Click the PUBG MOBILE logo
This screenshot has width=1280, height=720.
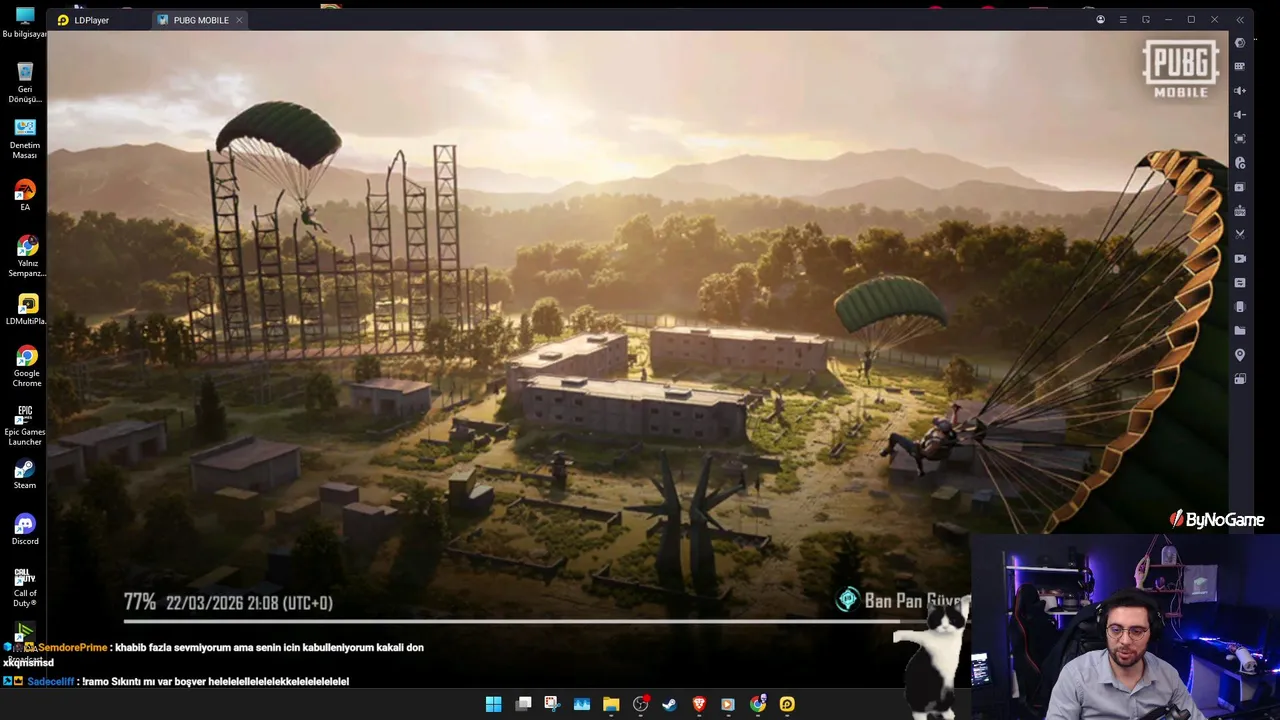point(1181,68)
